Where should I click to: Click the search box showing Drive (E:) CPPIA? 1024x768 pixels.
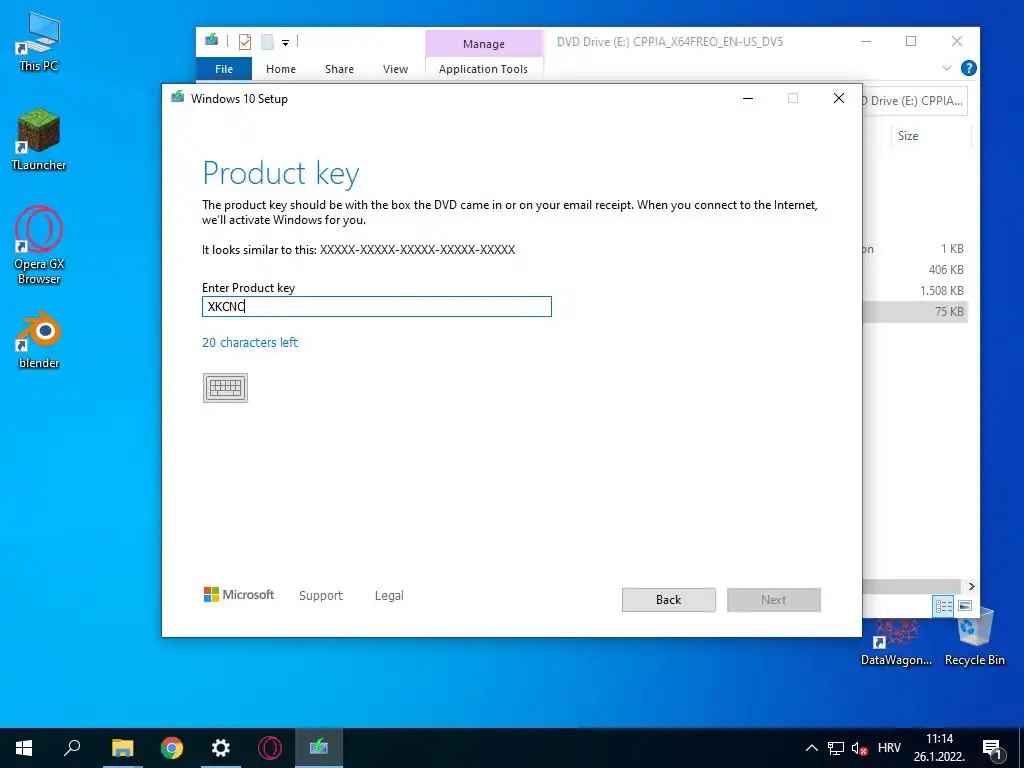pyautogui.click(x=915, y=101)
